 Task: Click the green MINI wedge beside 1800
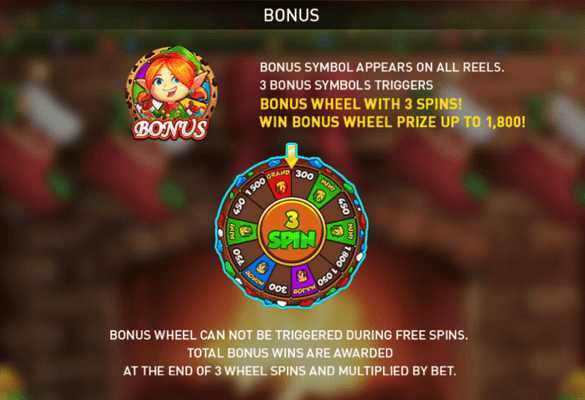[342, 232]
